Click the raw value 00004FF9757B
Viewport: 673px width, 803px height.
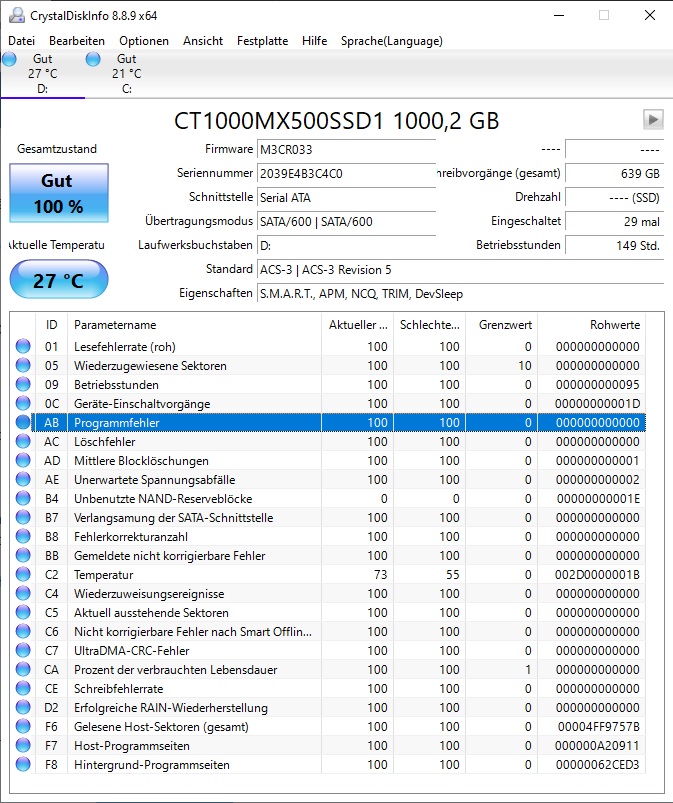(x=599, y=727)
